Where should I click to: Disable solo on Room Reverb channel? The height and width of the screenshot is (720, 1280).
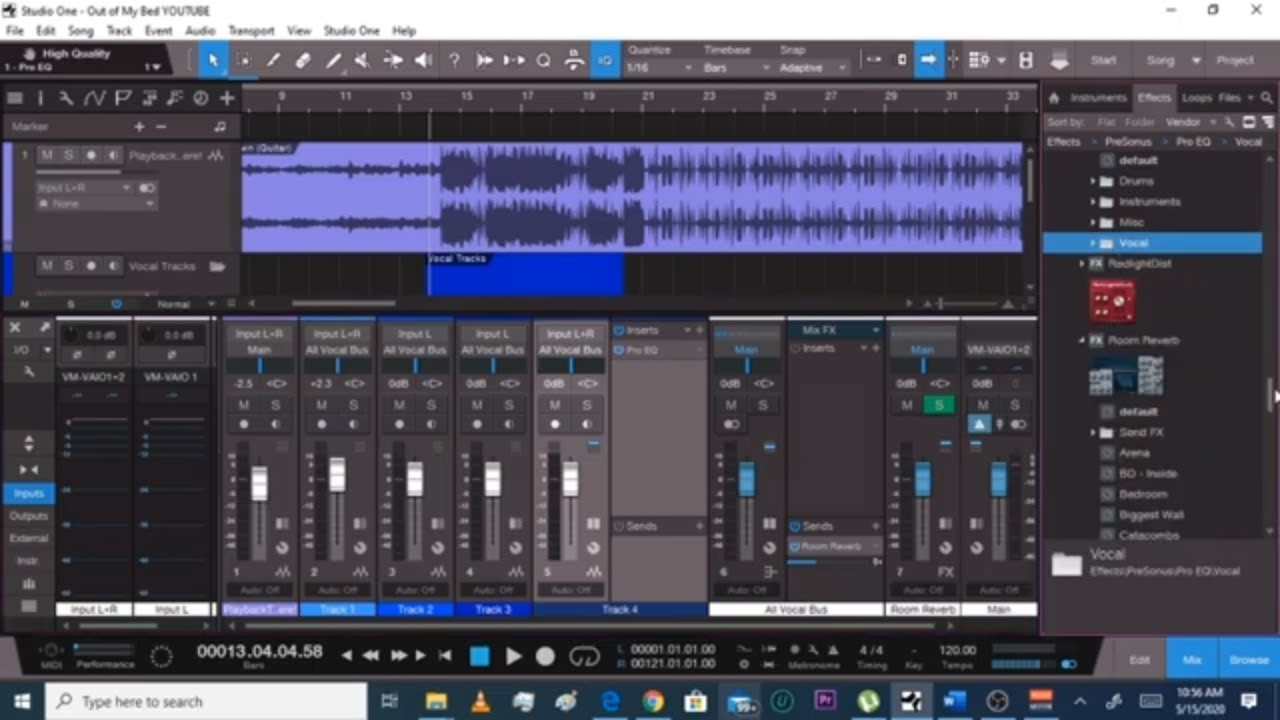[x=939, y=405]
